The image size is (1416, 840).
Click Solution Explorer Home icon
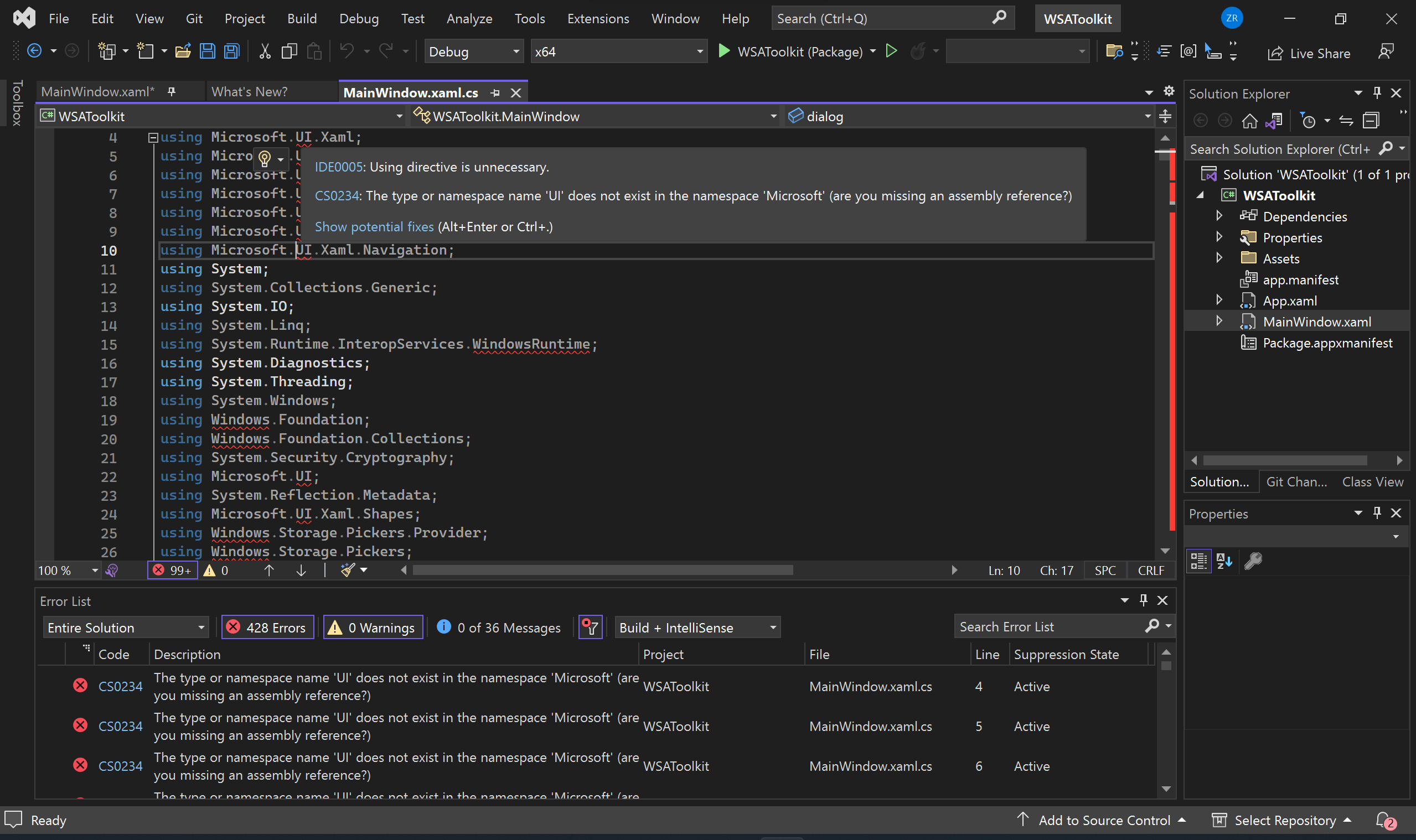1249,121
